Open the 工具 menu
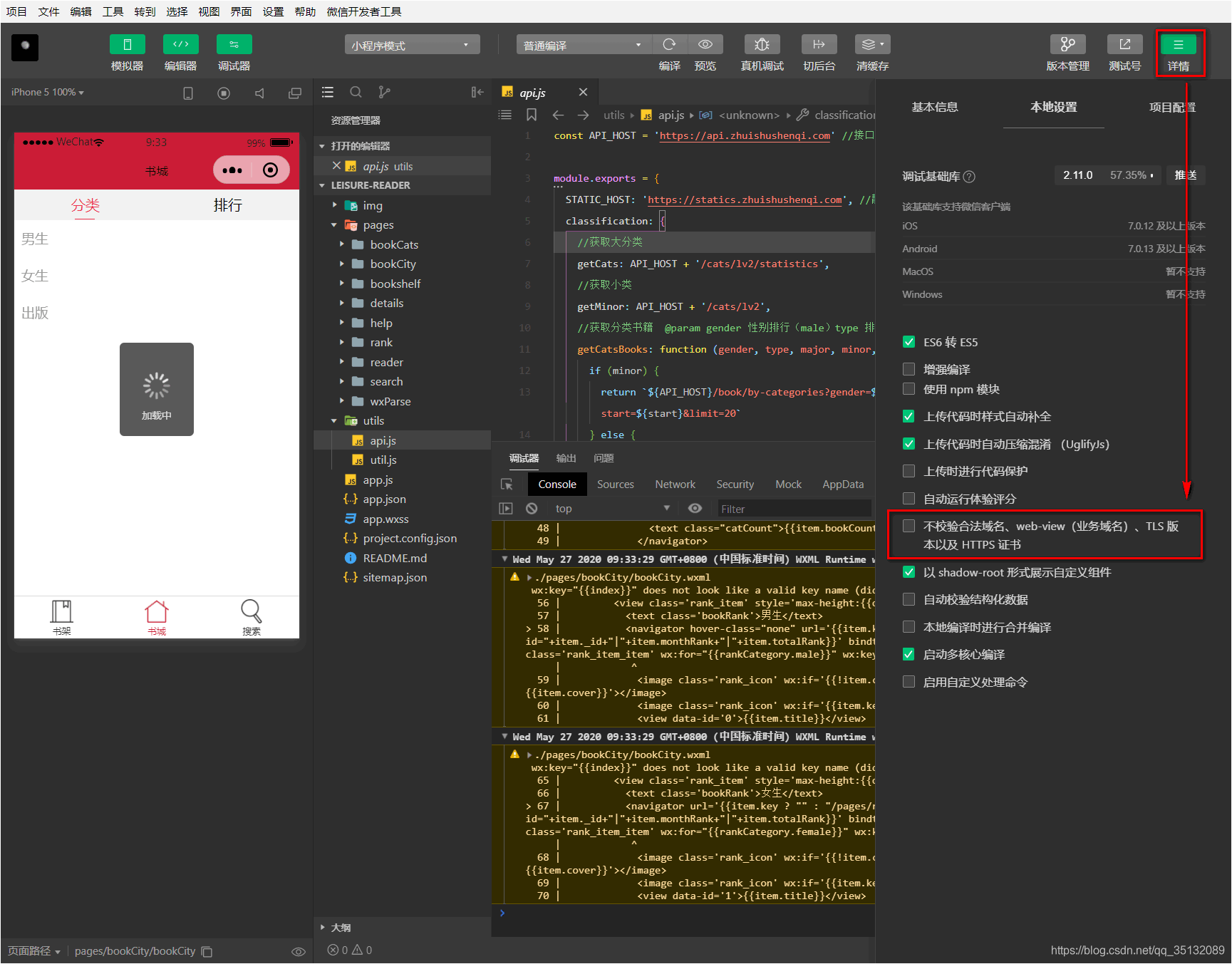1232x964 pixels. [x=113, y=11]
